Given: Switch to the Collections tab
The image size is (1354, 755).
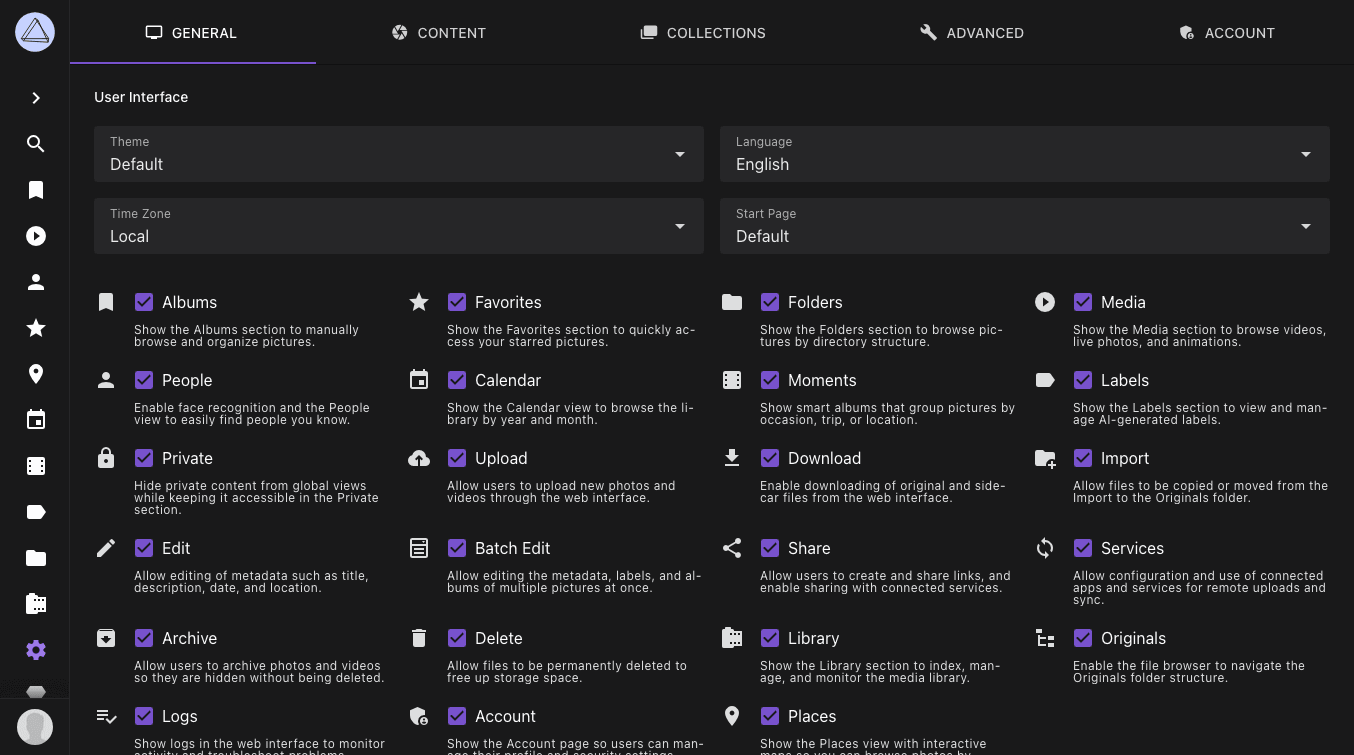Looking at the screenshot, I should coord(703,33).
